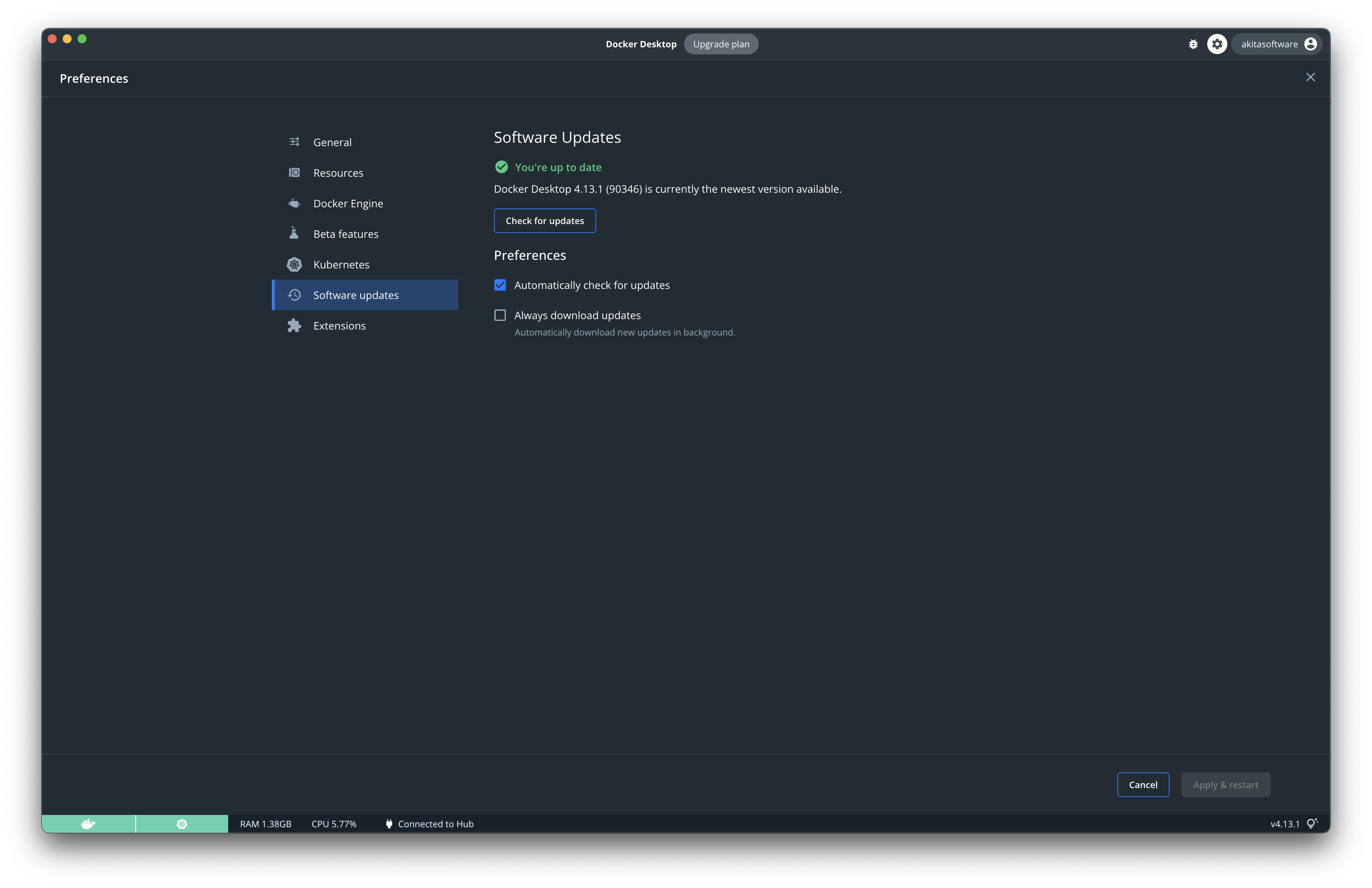Click the Upgrade plan button
The width and height of the screenshot is (1372, 888).
tap(721, 44)
